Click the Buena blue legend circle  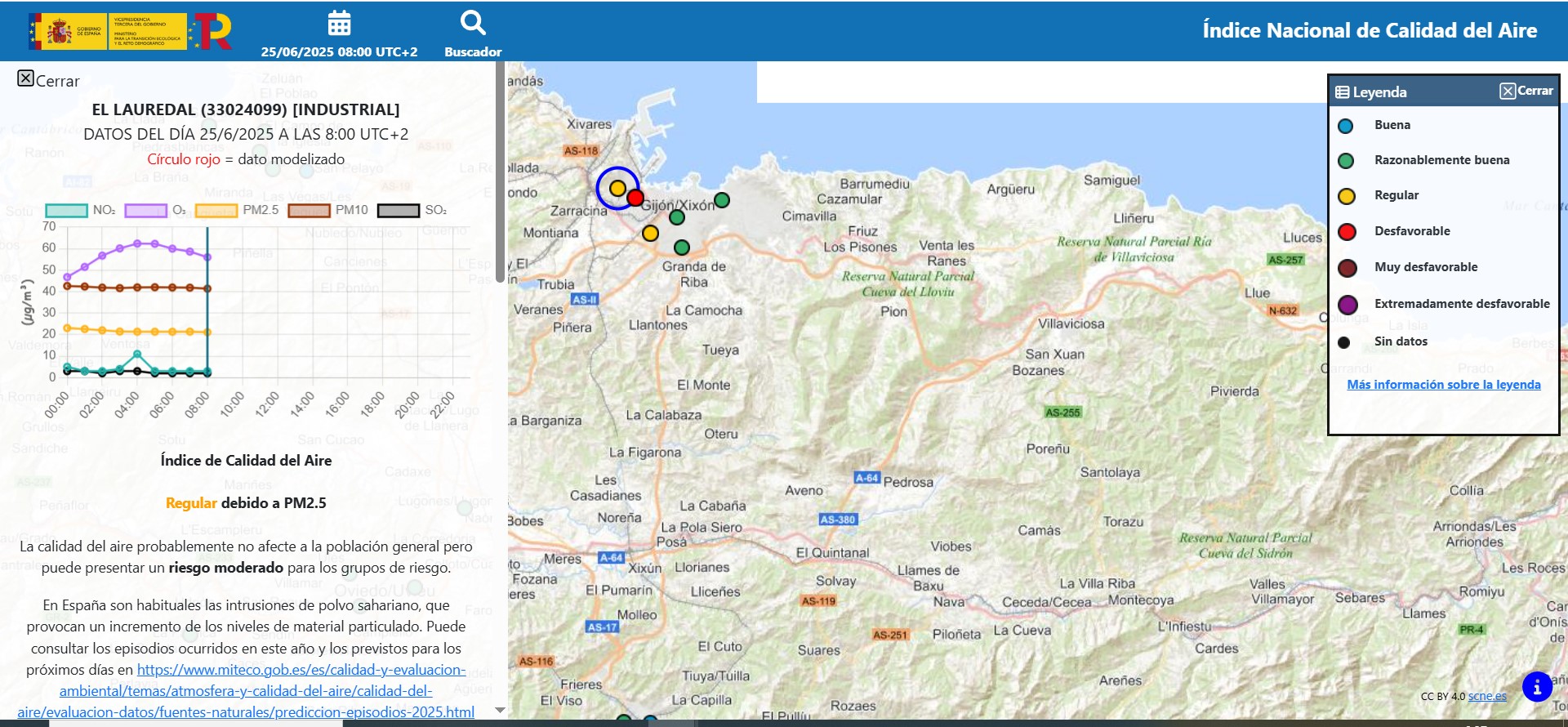(1346, 126)
